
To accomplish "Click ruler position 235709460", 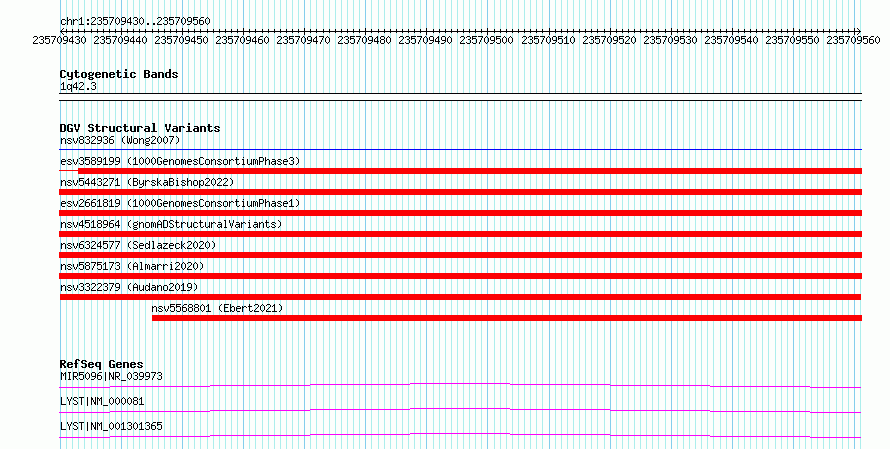I will coord(242,40).
